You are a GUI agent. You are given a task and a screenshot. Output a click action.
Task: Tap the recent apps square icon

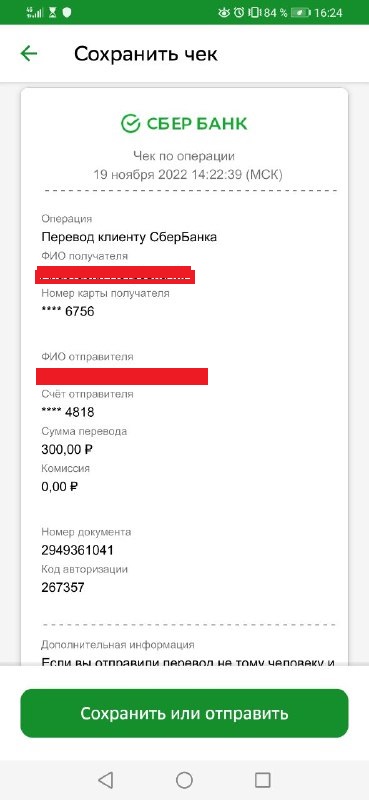tap(262, 780)
